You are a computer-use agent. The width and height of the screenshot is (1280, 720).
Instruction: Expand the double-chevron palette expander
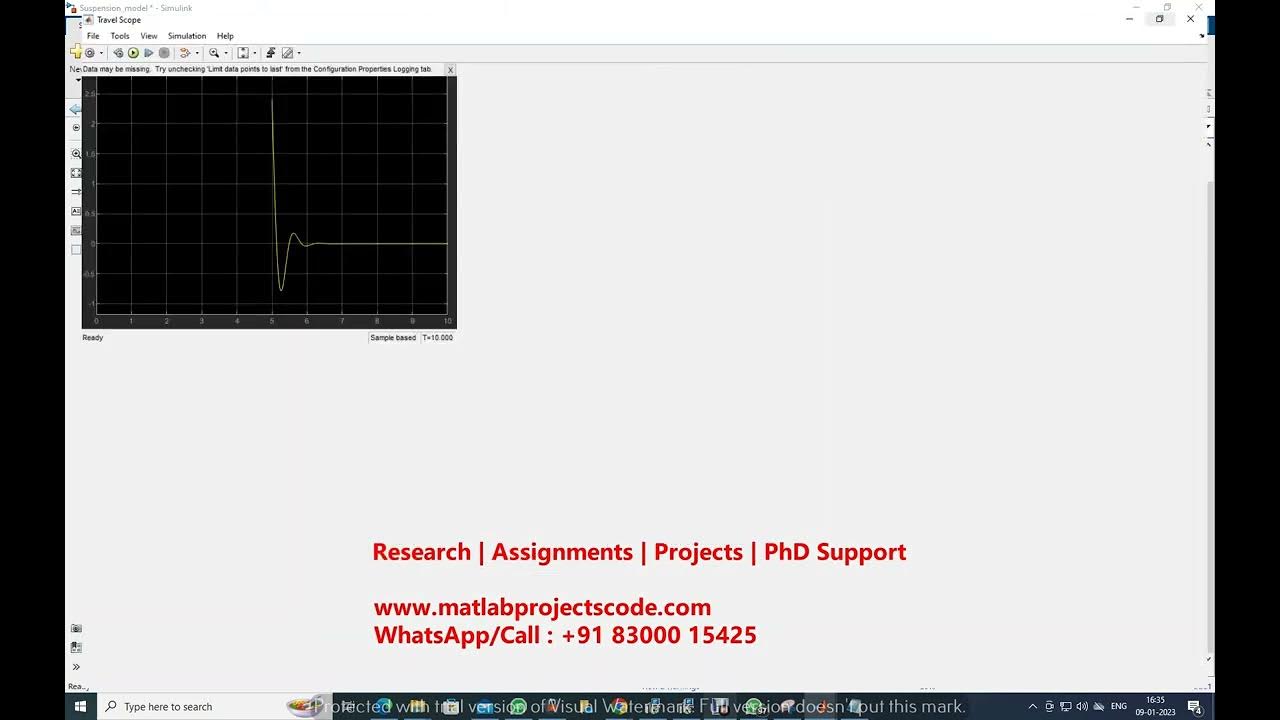(76, 667)
